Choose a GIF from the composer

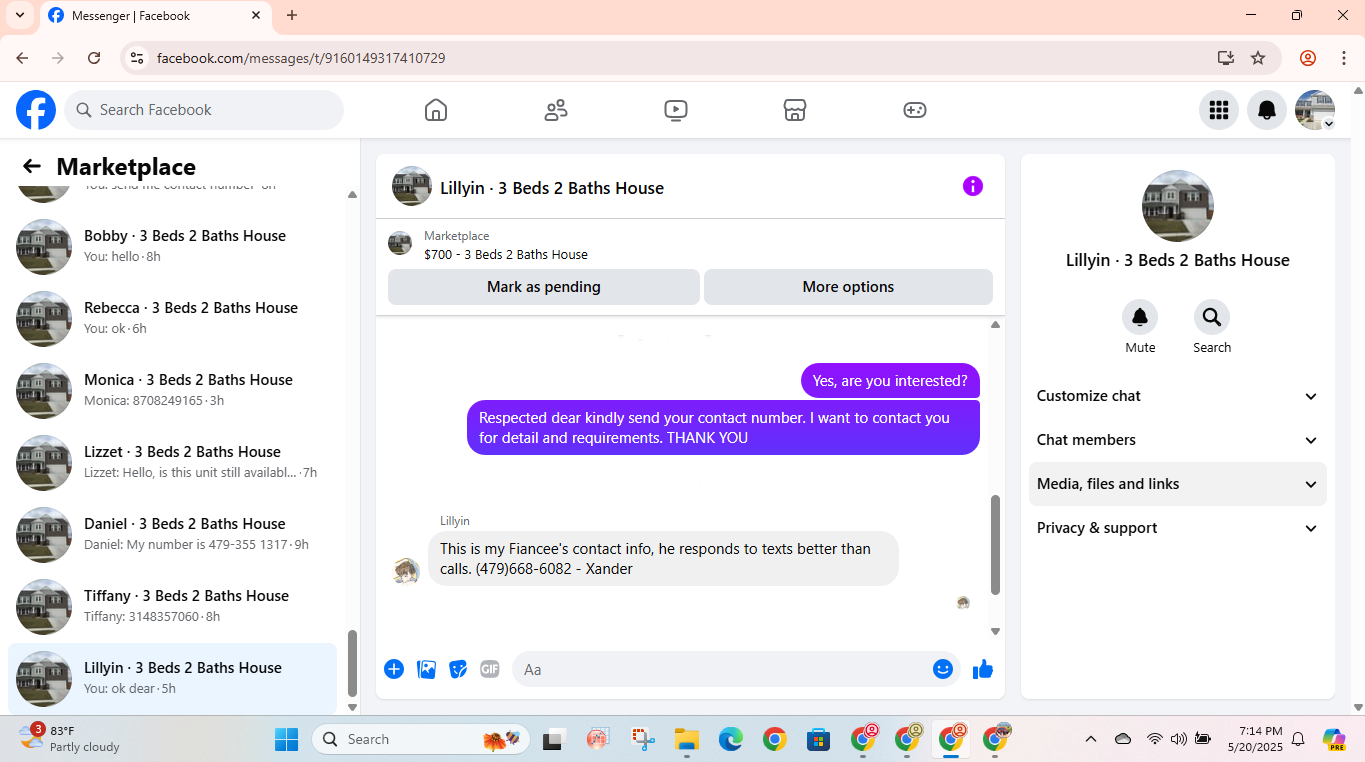[x=489, y=669]
